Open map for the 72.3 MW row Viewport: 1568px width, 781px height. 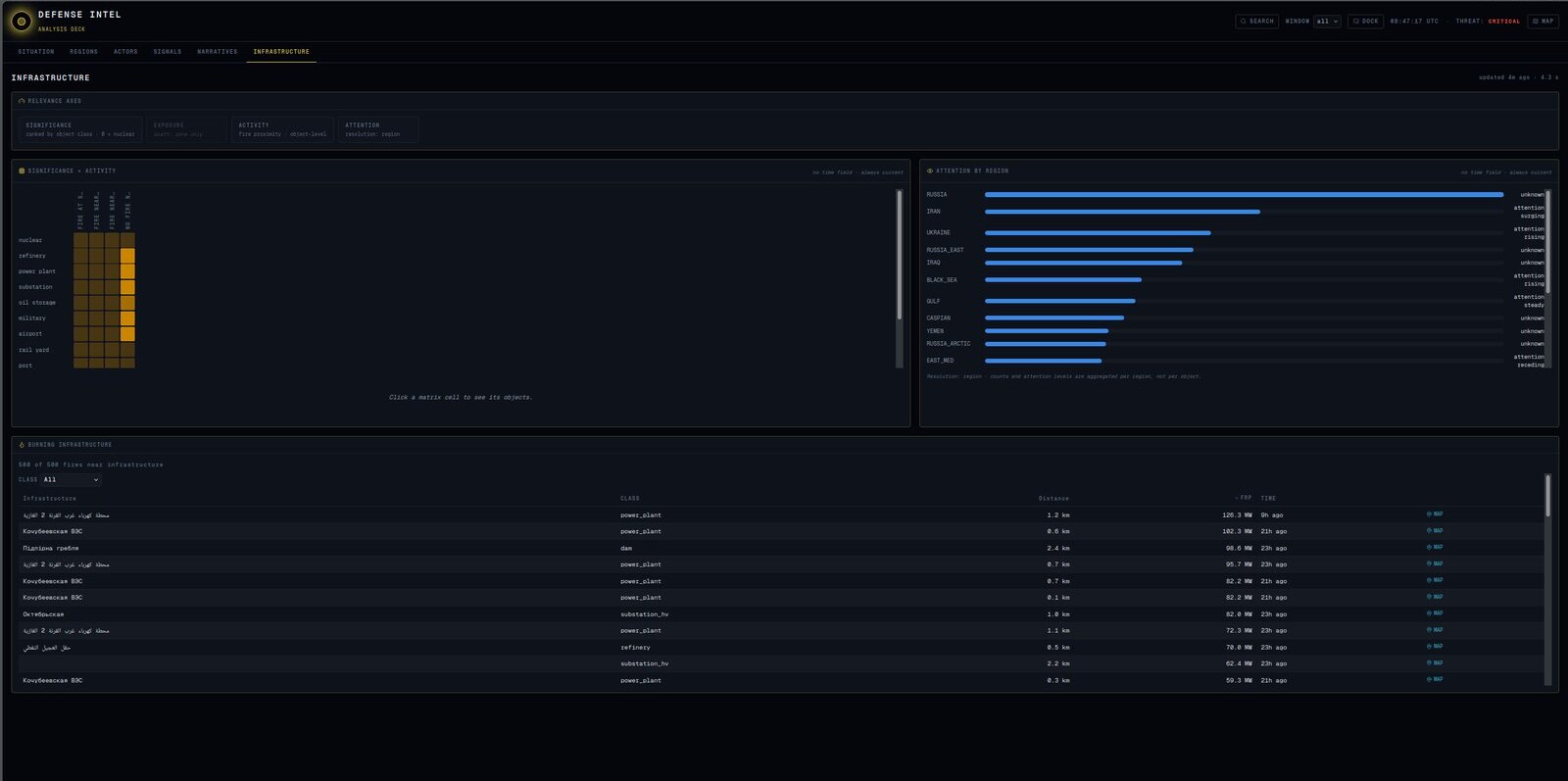click(x=1435, y=630)
